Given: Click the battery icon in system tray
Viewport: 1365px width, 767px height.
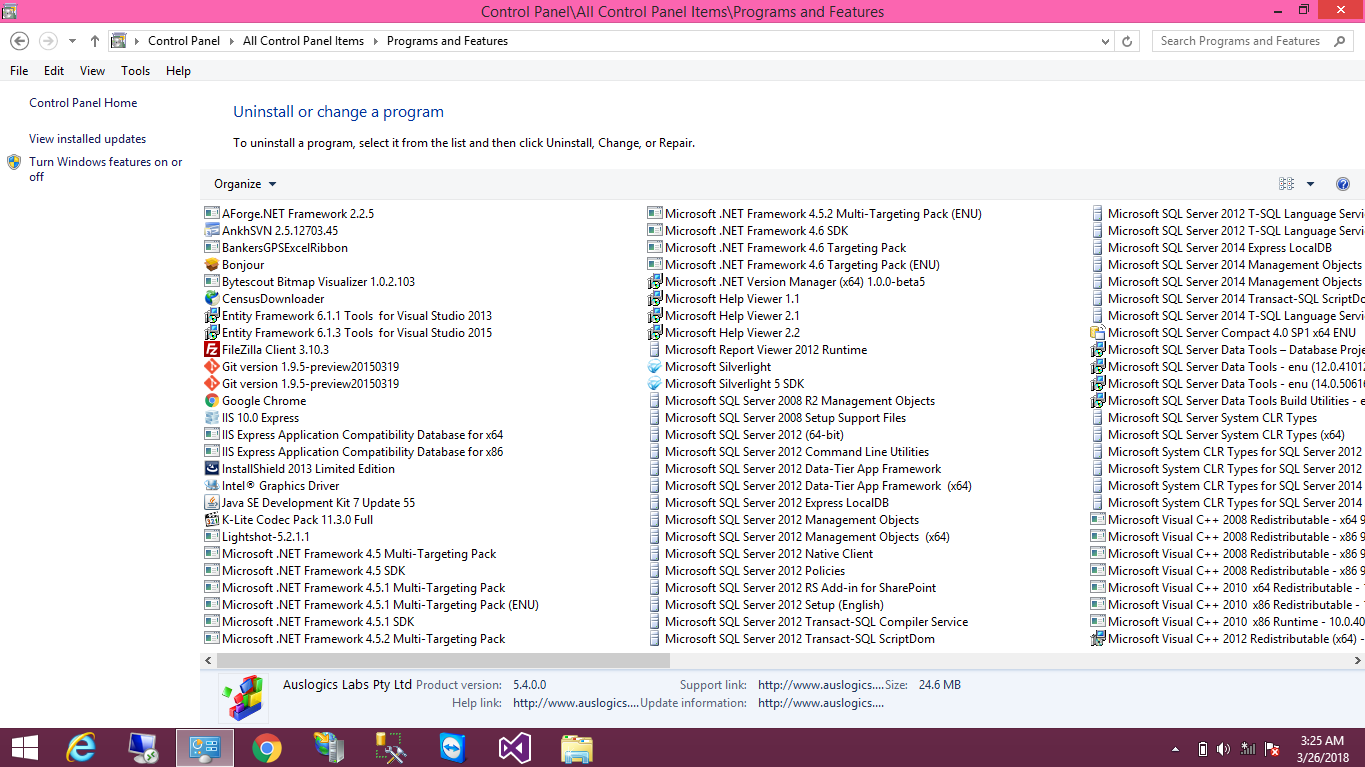Looking at the screenshot, I should click(1203, 749).
